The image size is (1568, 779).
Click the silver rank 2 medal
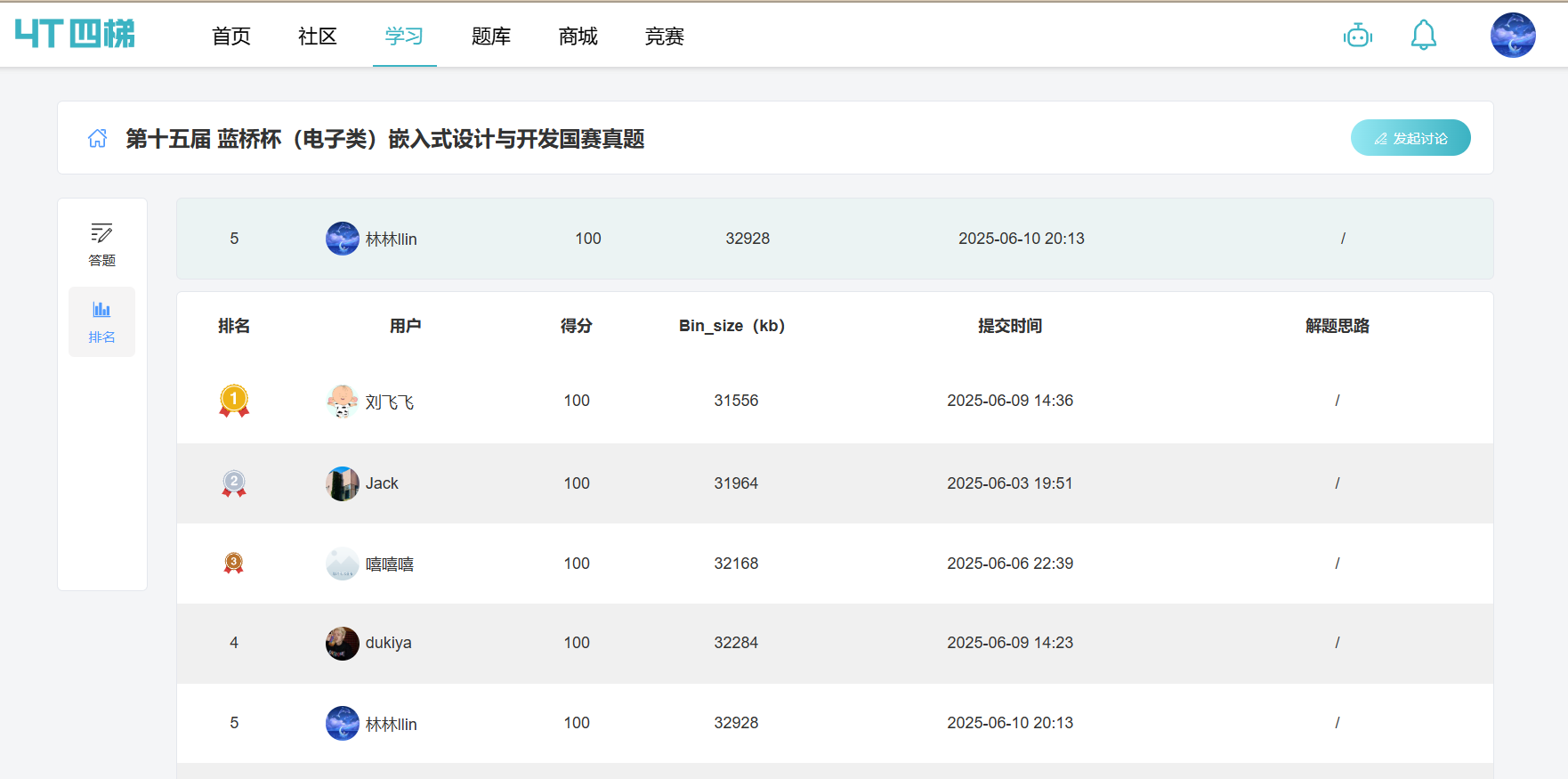tap(234, 483)
